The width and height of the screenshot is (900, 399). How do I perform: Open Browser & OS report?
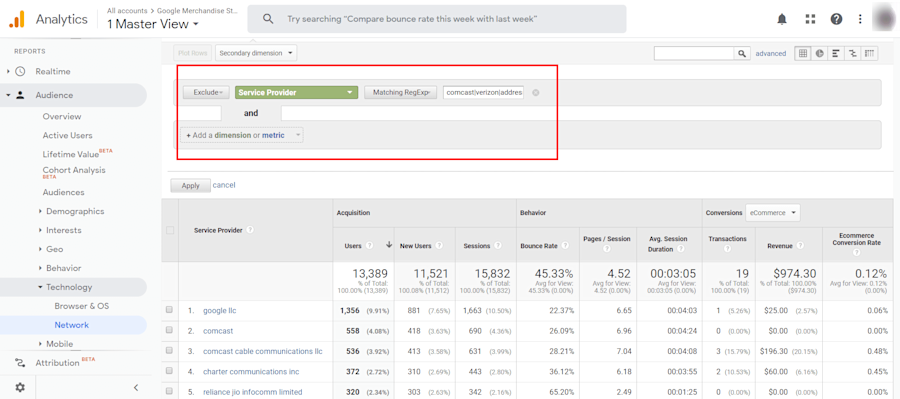point(82,306)
